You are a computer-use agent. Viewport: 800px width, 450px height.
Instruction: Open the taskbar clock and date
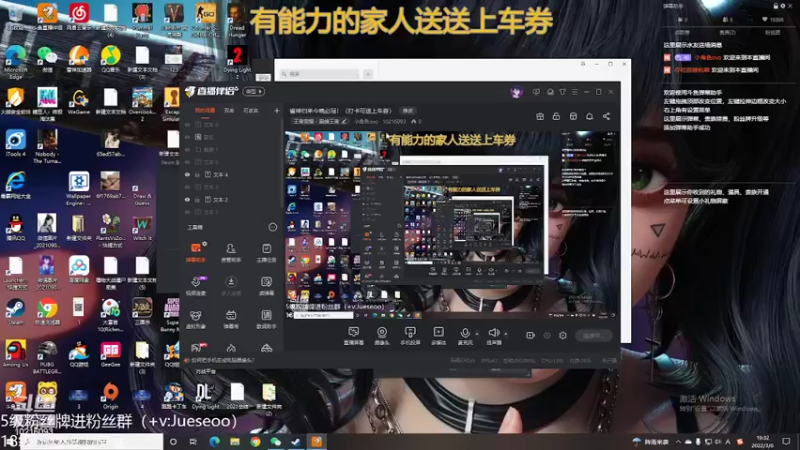point(763,441)
